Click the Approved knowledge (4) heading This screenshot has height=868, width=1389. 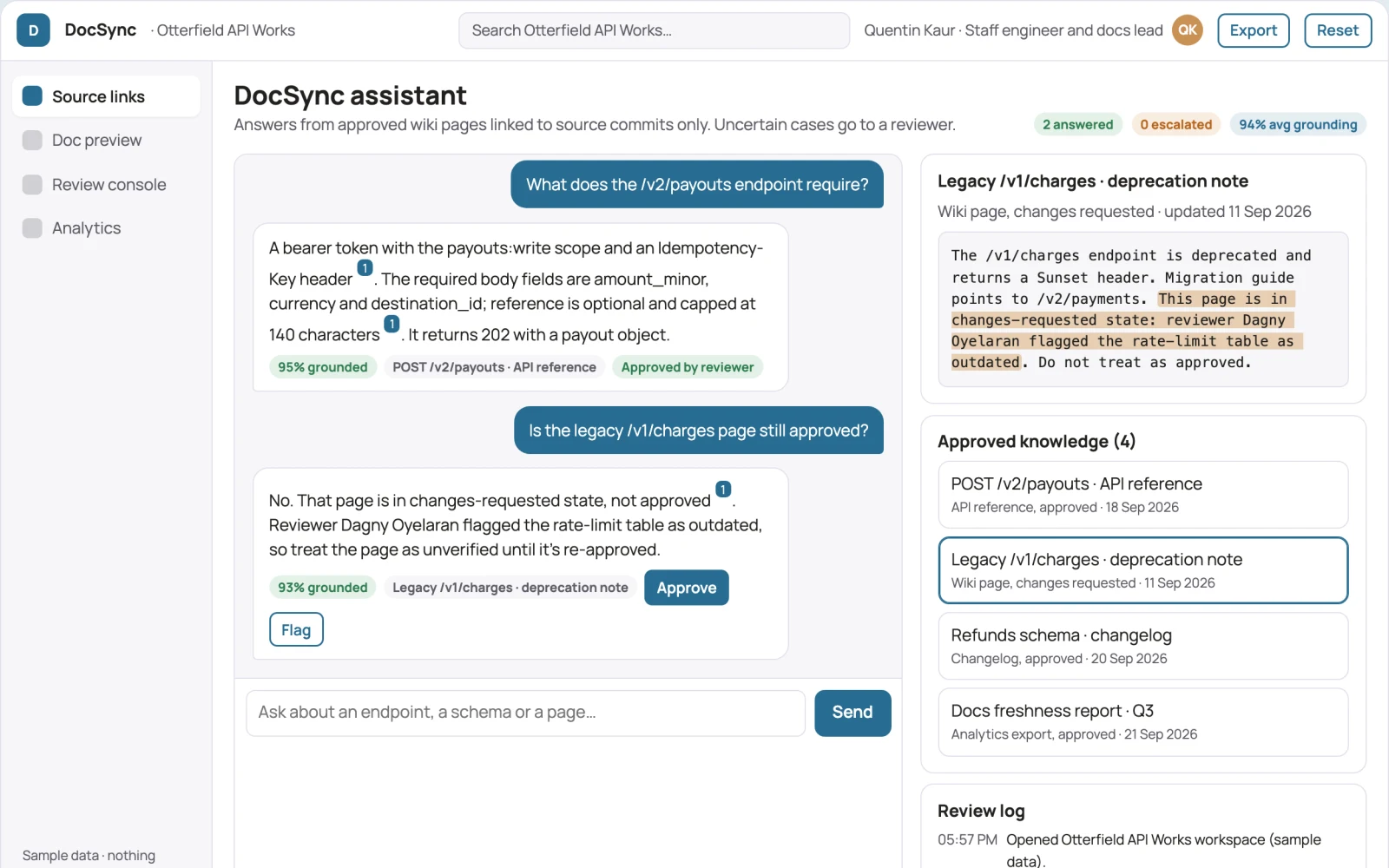(x=1037, y=442)
